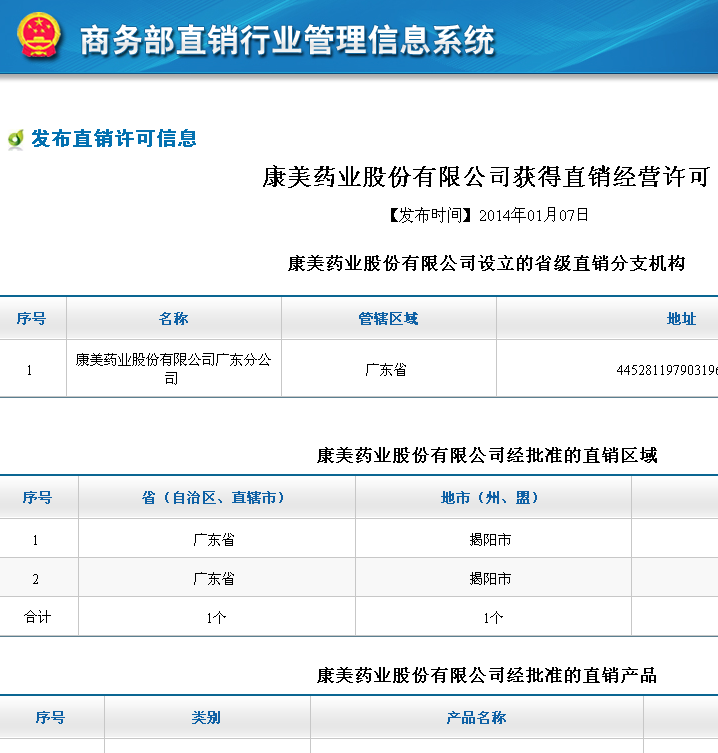This screenshot has height=753, width=718.
Task: Click 广东省 in the 管辖区域 column
Action: pos(386,370)
